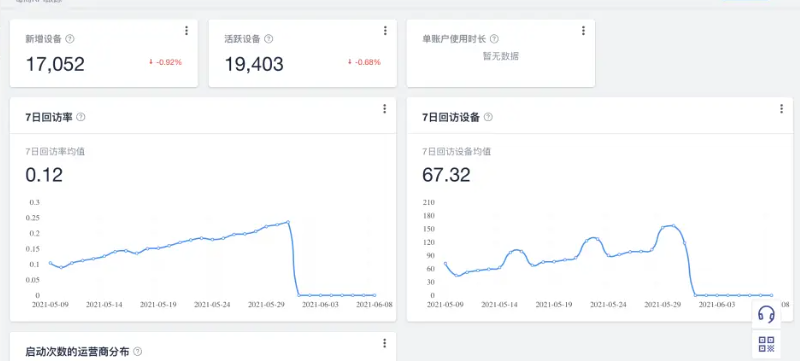
Task: Click 2021-05-14 label on 7日回访率 axis
Action: pyautogui.click(x=104, y=304)
